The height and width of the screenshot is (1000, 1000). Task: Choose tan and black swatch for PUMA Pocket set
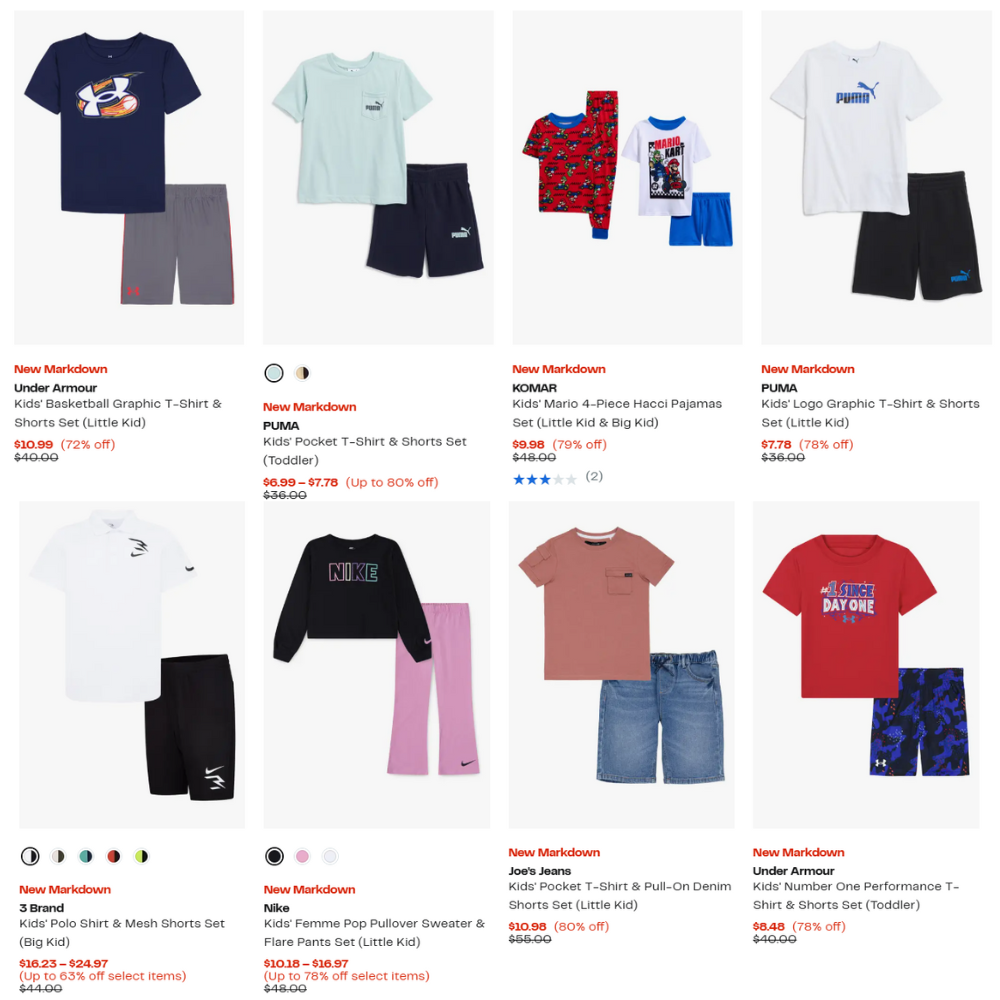click(x=302, y=373)
